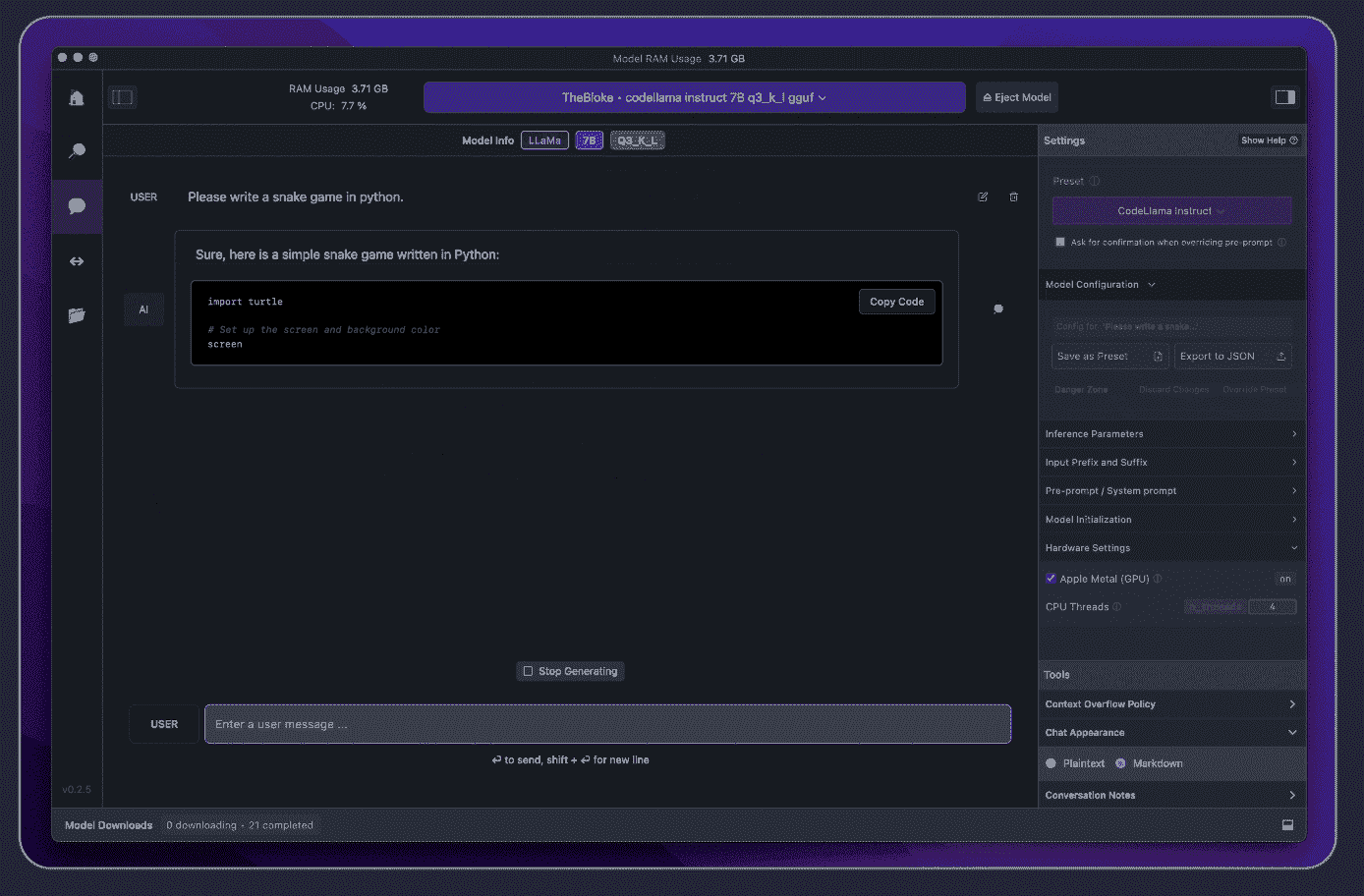
Task: Open the Local Server arrows icon
Action: coord(77,261)
